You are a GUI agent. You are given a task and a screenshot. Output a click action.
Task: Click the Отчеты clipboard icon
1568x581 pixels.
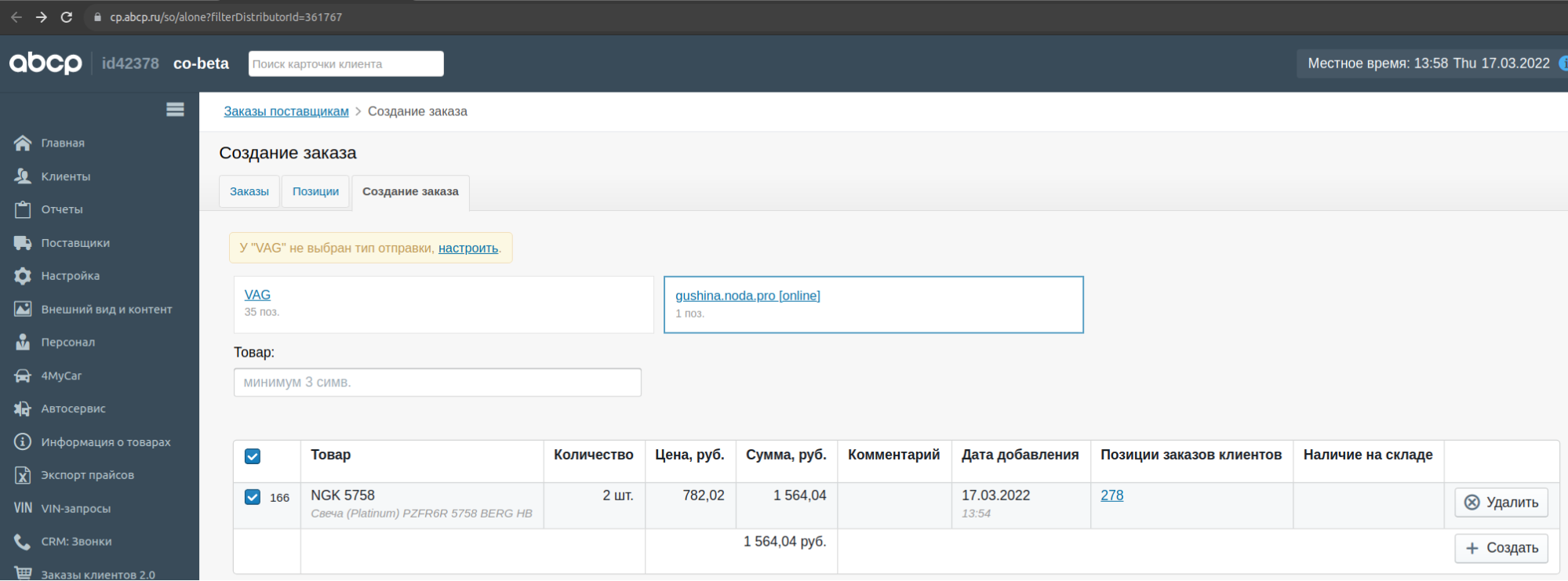click(23, 209)
